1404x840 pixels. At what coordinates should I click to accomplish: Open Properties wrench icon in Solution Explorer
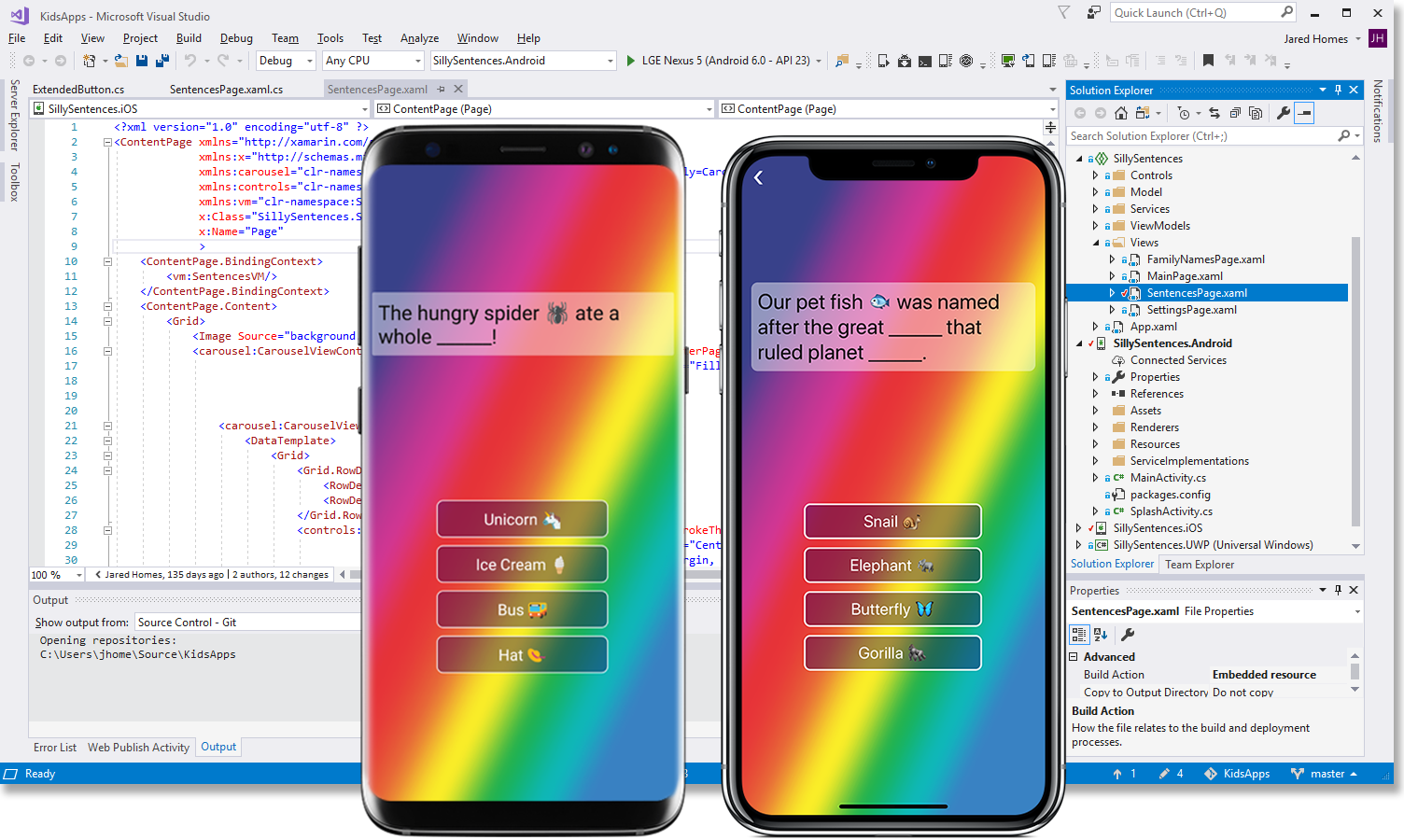(x=1284, y=113)
